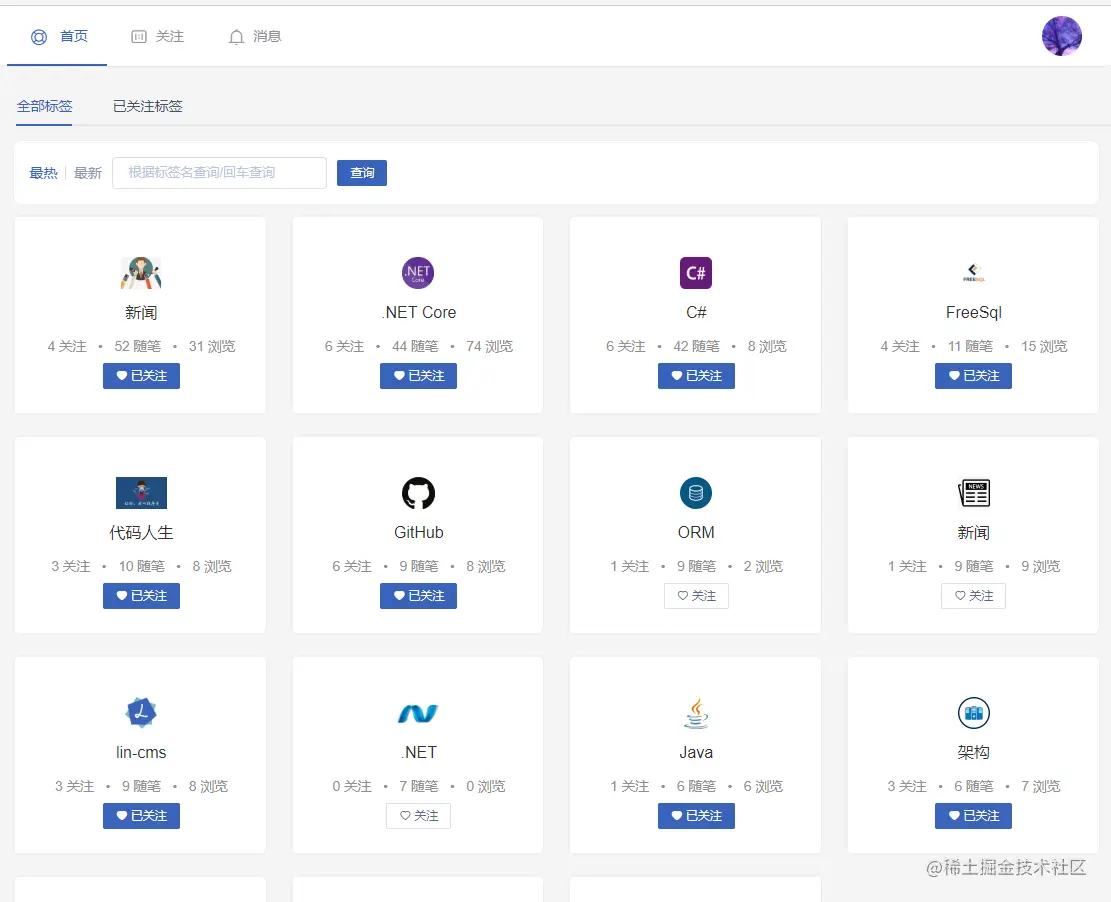Click the lin-cms tag title
1111x902 pixels.
141,752
